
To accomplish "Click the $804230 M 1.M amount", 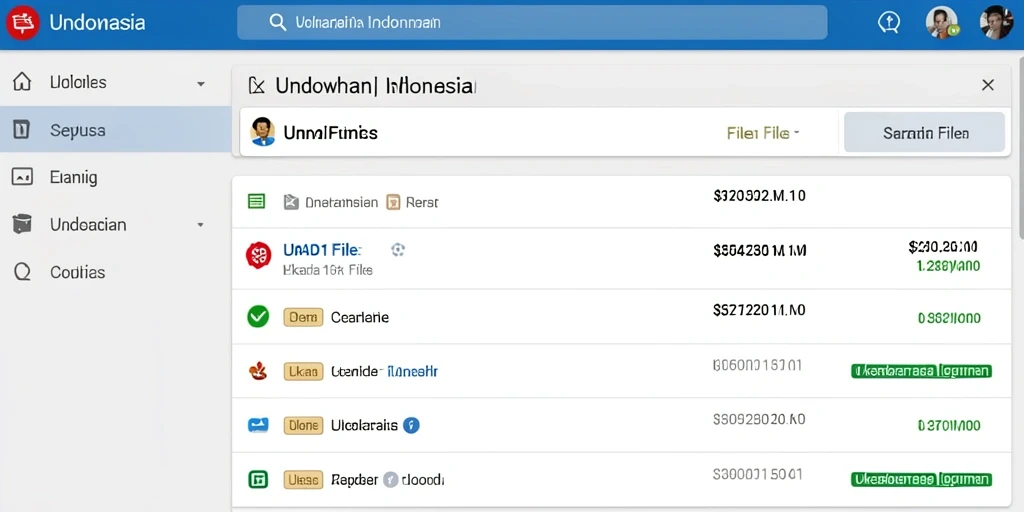I will [x=760, y=249].
